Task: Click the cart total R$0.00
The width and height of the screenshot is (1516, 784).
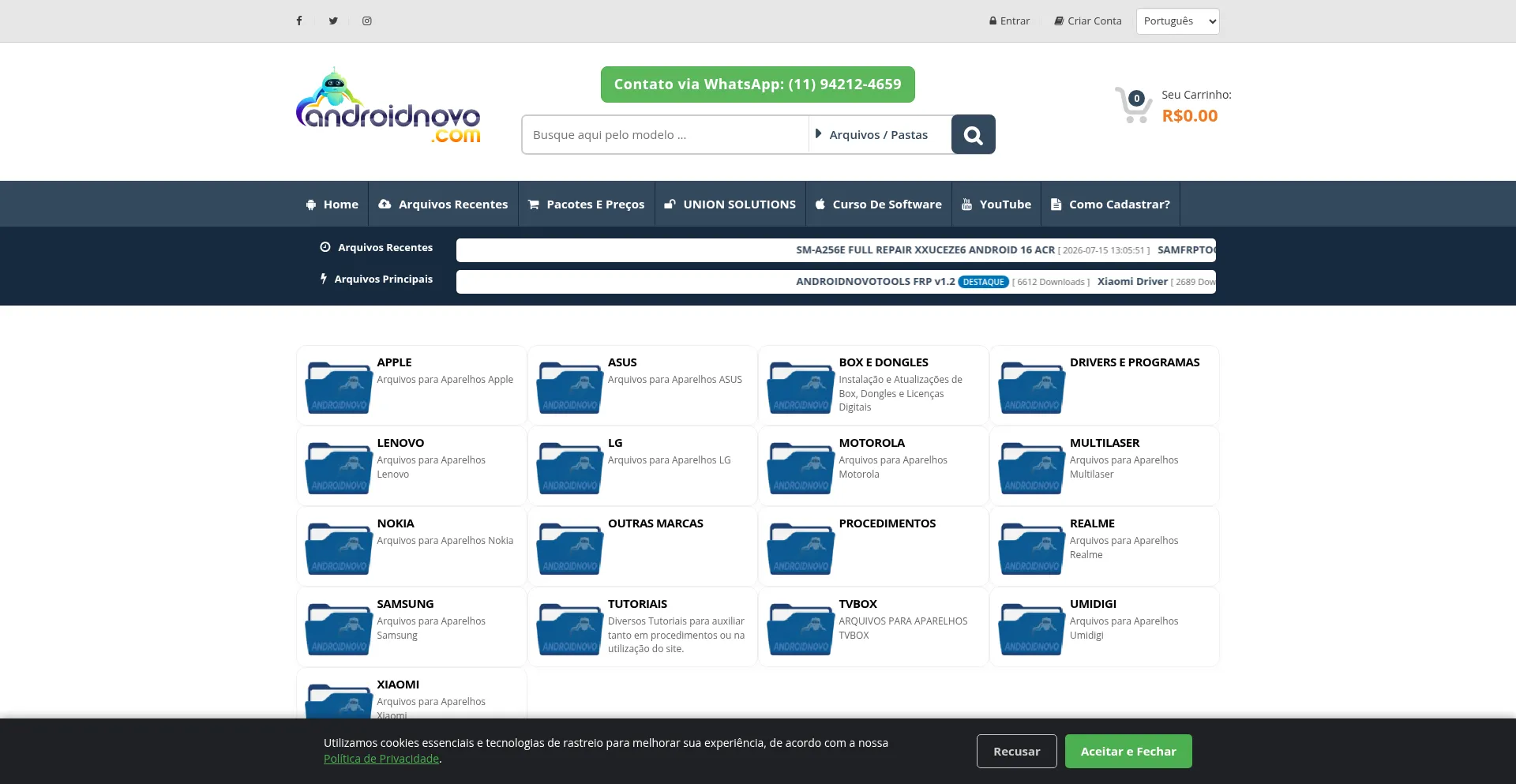Action: [x=1190, y=116]
